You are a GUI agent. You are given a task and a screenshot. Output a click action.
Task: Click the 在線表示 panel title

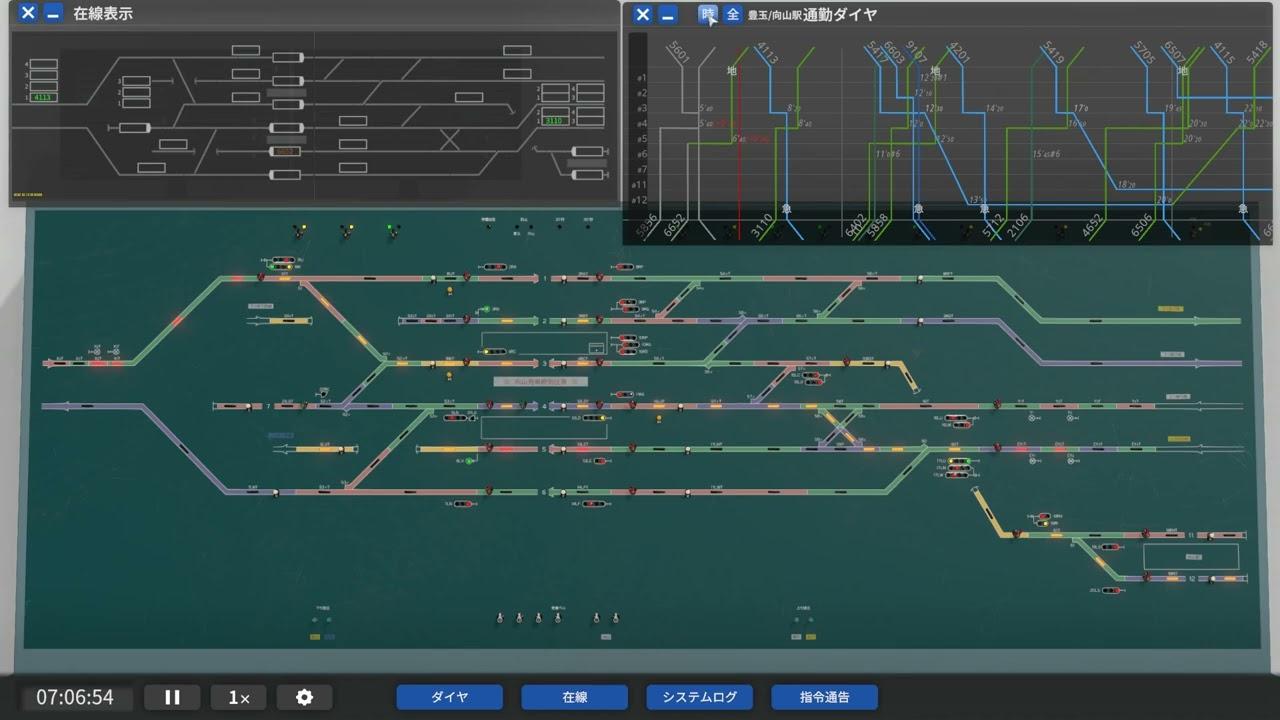pos(103,14)
